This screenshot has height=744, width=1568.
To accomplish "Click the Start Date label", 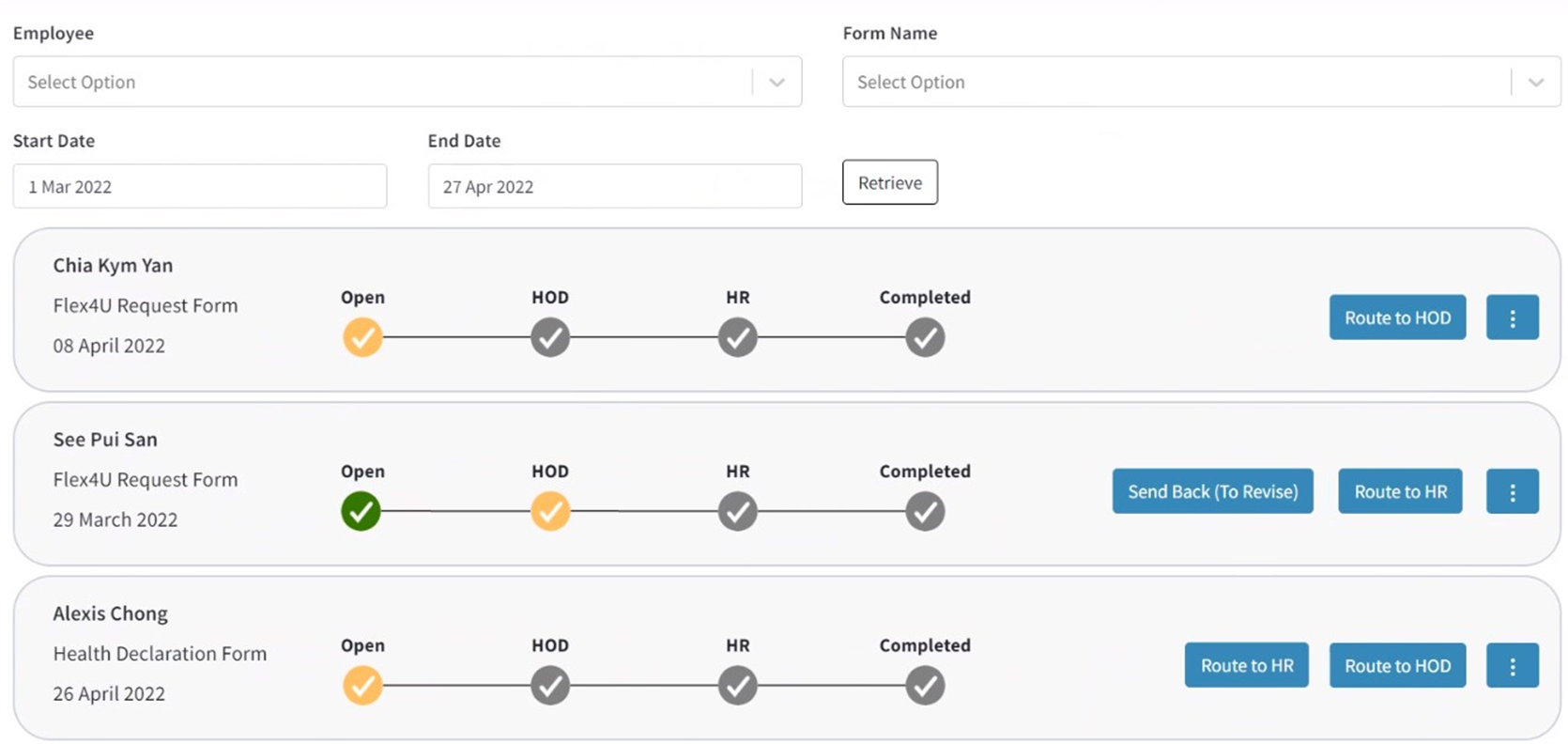I will 54,141.
